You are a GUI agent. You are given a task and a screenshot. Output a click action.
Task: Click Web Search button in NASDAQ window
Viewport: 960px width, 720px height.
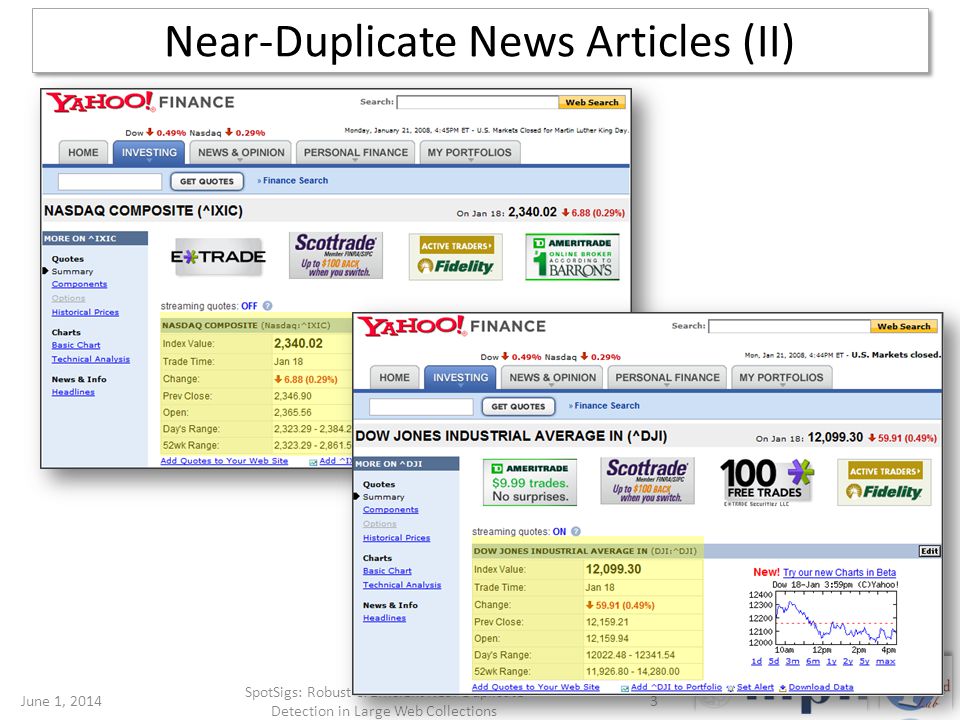[x=591, y=102]
